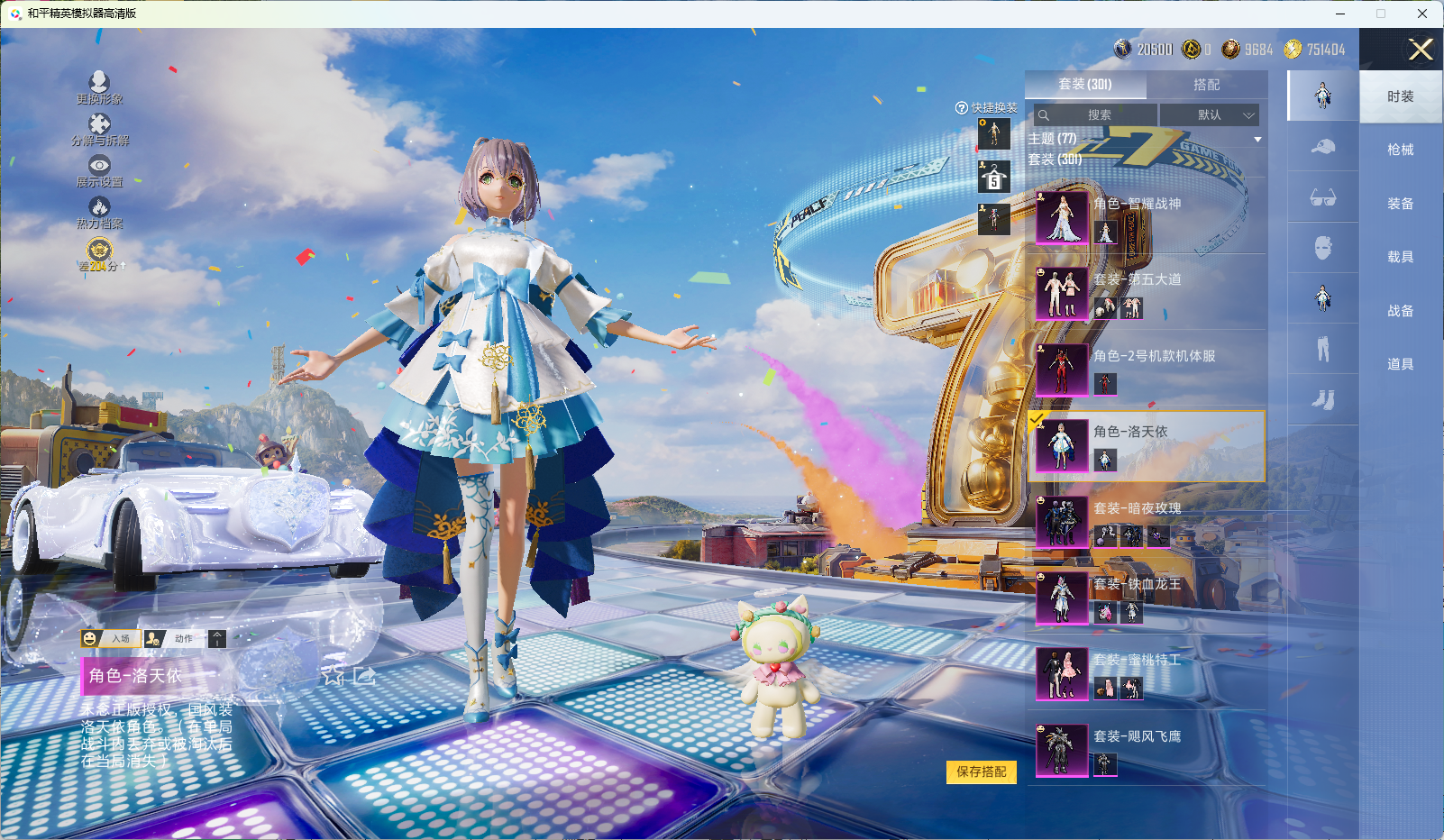Viewport: 1444px width, 840px height.
Task: Select the glasses category icon
Action: pos(1322,197)
